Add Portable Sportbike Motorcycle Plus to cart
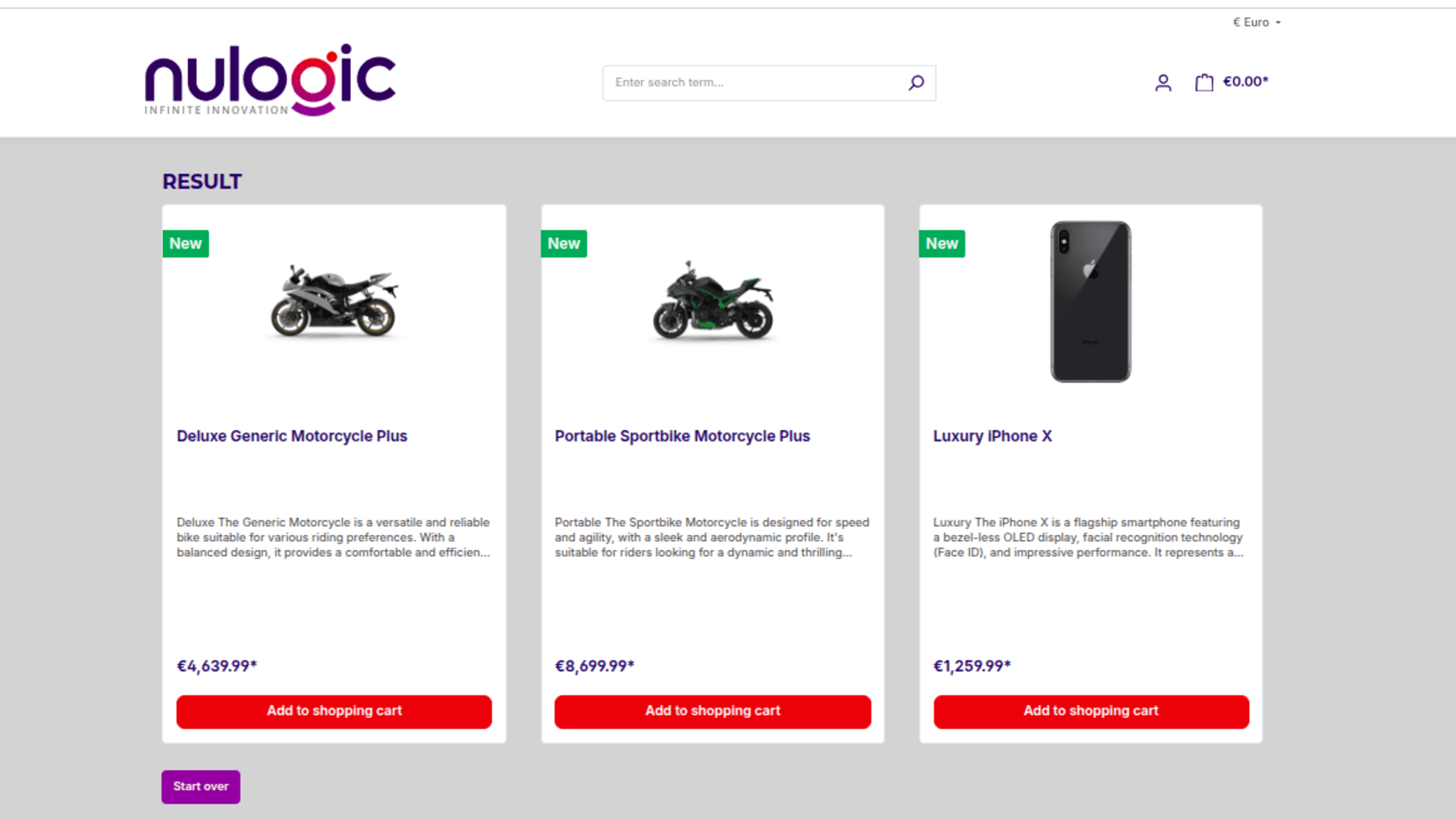The image size is (1456, 819). click(x=713, y=711)
